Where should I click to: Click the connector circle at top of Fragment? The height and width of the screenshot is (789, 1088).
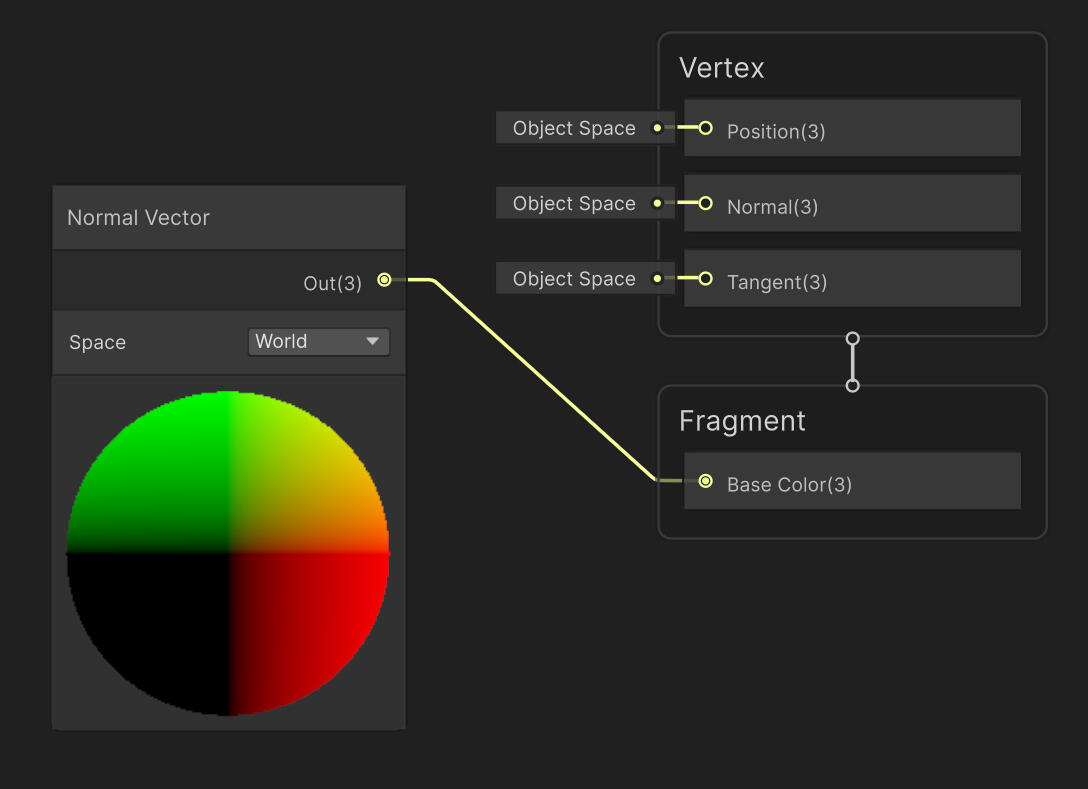pyautogui.click(x=852, y=385)
